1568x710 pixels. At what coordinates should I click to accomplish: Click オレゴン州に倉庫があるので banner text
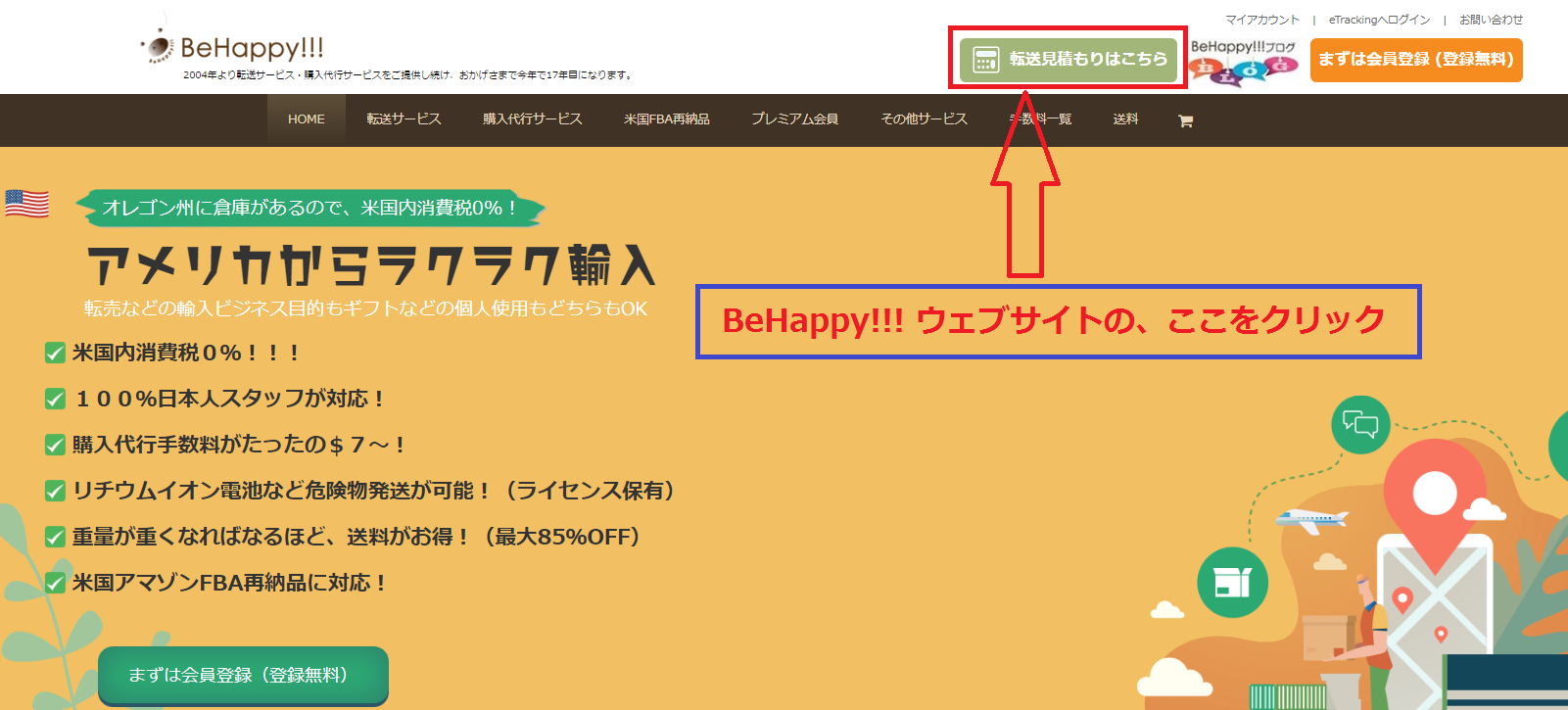coord(309,208)
